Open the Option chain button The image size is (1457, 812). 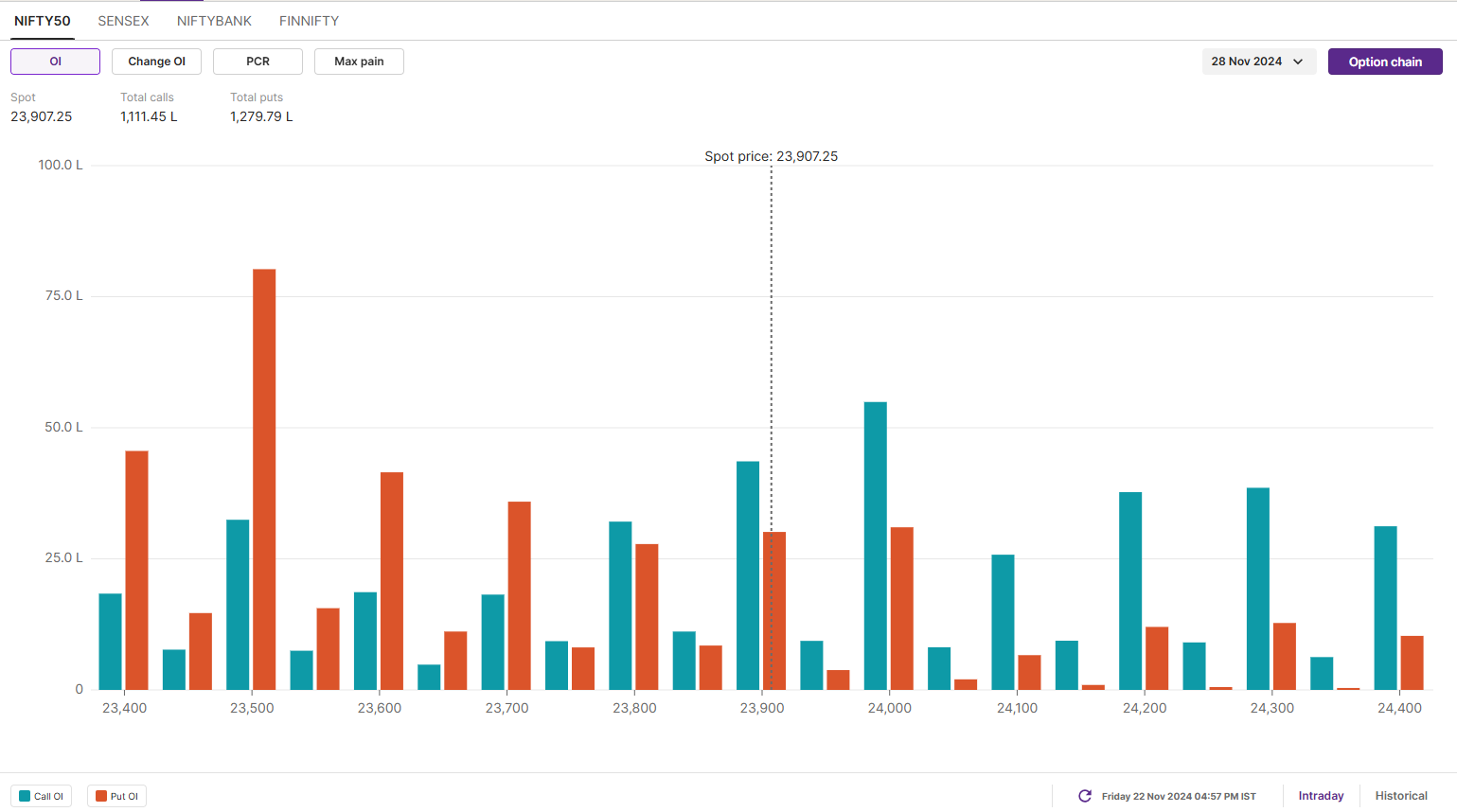pos(1385,62)
